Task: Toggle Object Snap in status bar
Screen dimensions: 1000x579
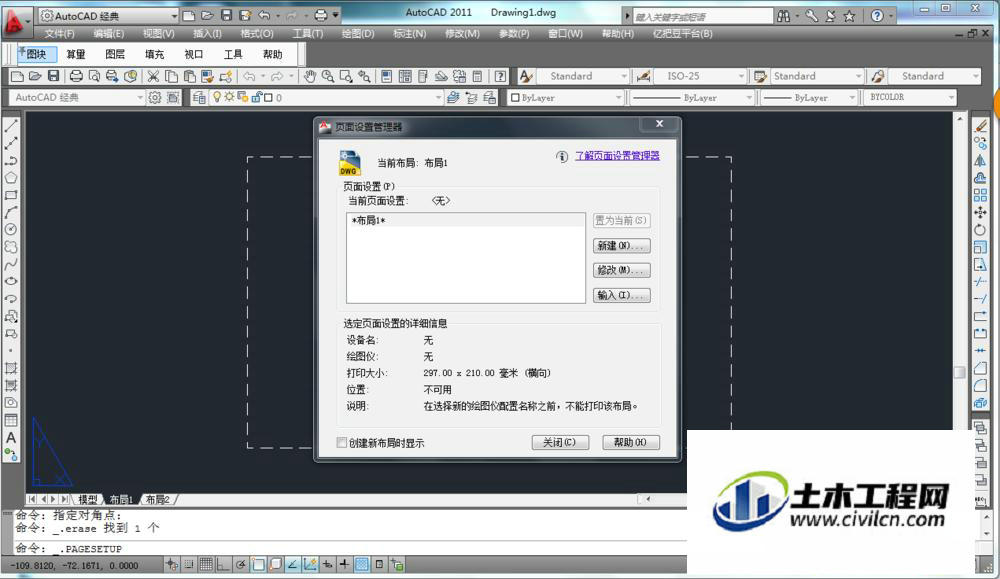Action: (258, 564)
